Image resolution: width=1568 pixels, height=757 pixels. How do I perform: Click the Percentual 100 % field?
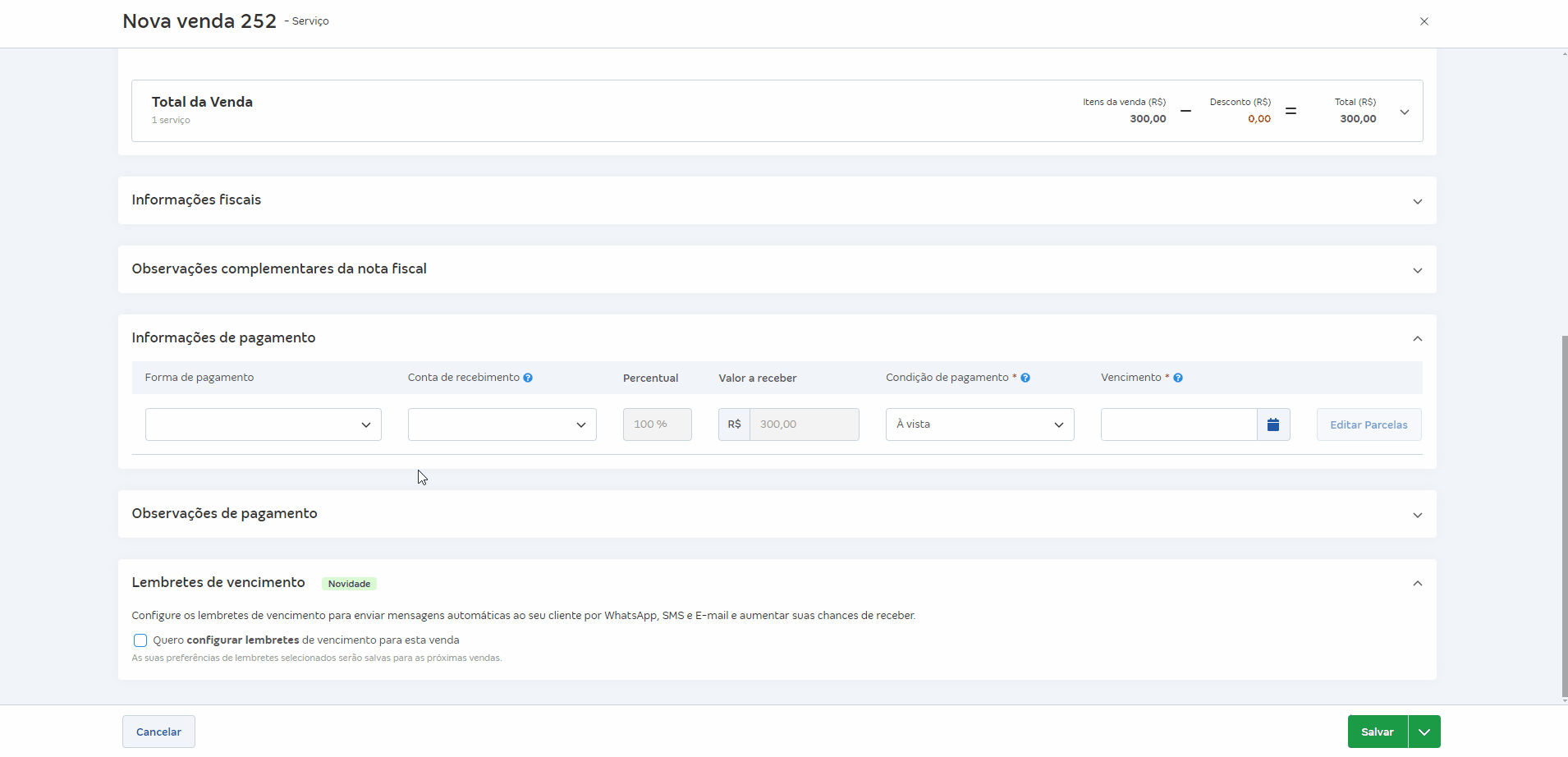(658, 424)
